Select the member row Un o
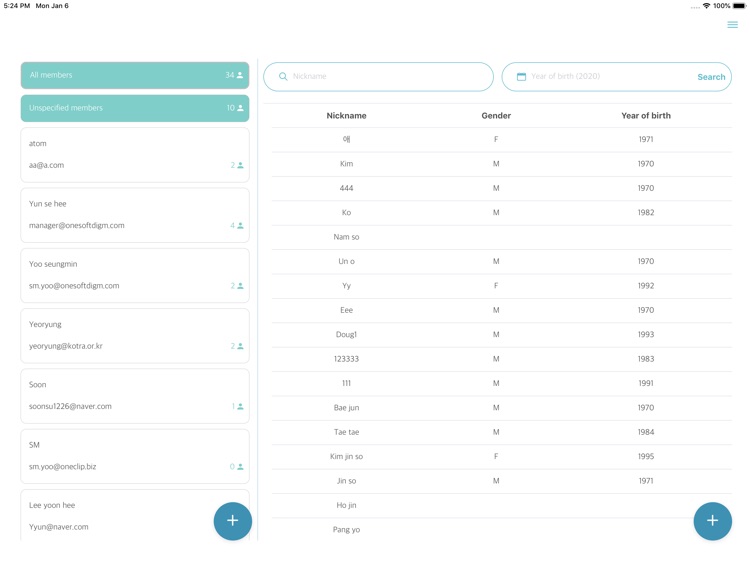Viewport: 750px width, 562px height. [502, 262]
